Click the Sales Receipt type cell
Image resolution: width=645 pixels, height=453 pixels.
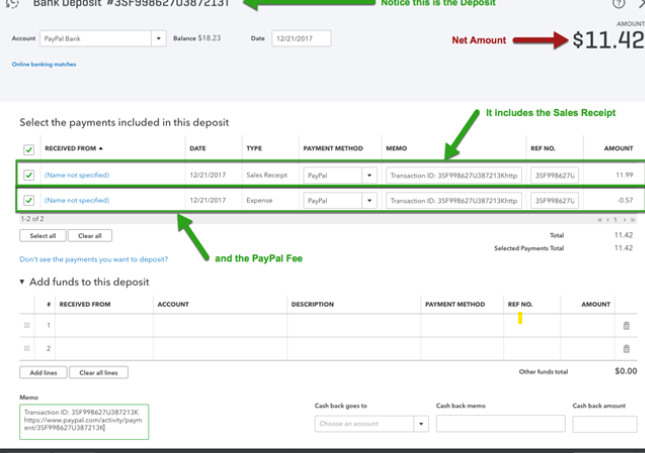[x=267, y=175]
